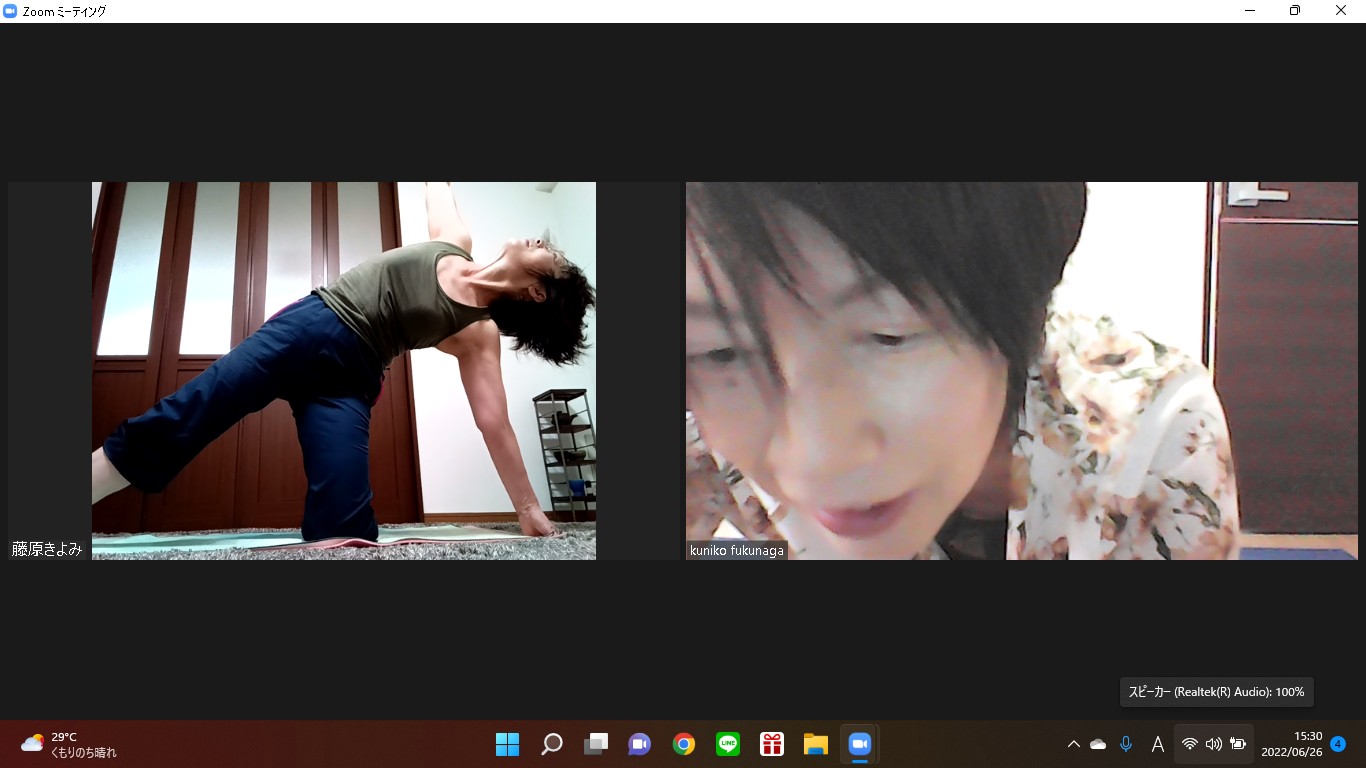Open the LINE app from the taskbar
This screenshot has height=768, width=1366.
pyautogui.click(x=728, y=744)
